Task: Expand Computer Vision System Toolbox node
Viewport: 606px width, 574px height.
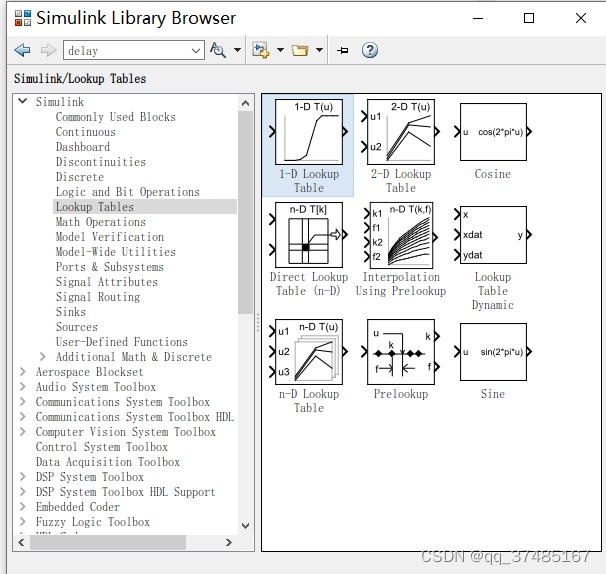Action: point(23,431)
